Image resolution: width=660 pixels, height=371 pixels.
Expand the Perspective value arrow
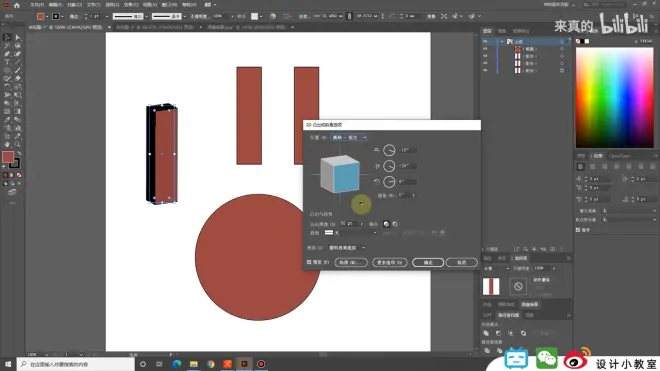tap(413, 195)
